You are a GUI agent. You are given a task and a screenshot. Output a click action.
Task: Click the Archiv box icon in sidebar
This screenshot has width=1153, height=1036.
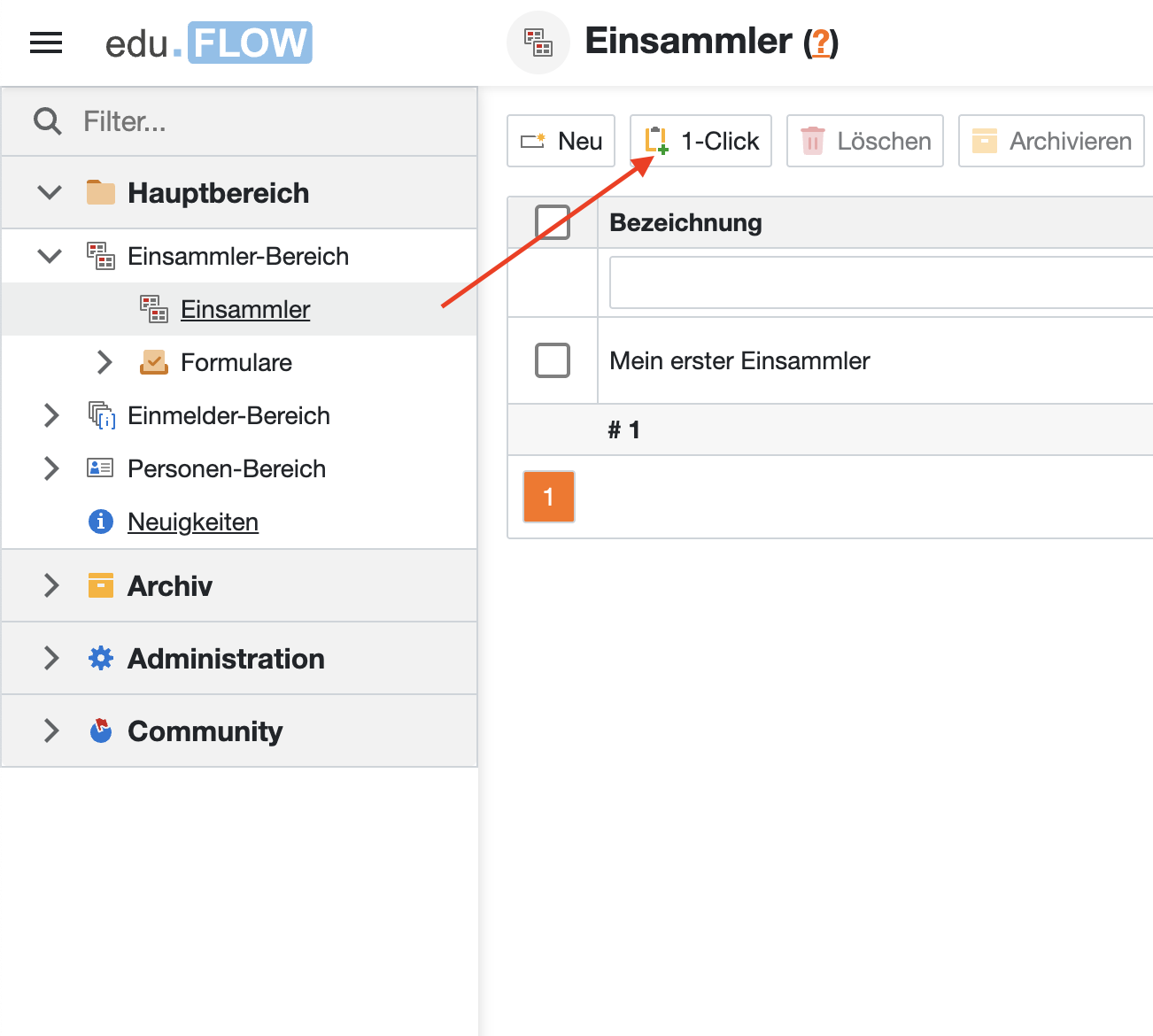coord(101,585)
